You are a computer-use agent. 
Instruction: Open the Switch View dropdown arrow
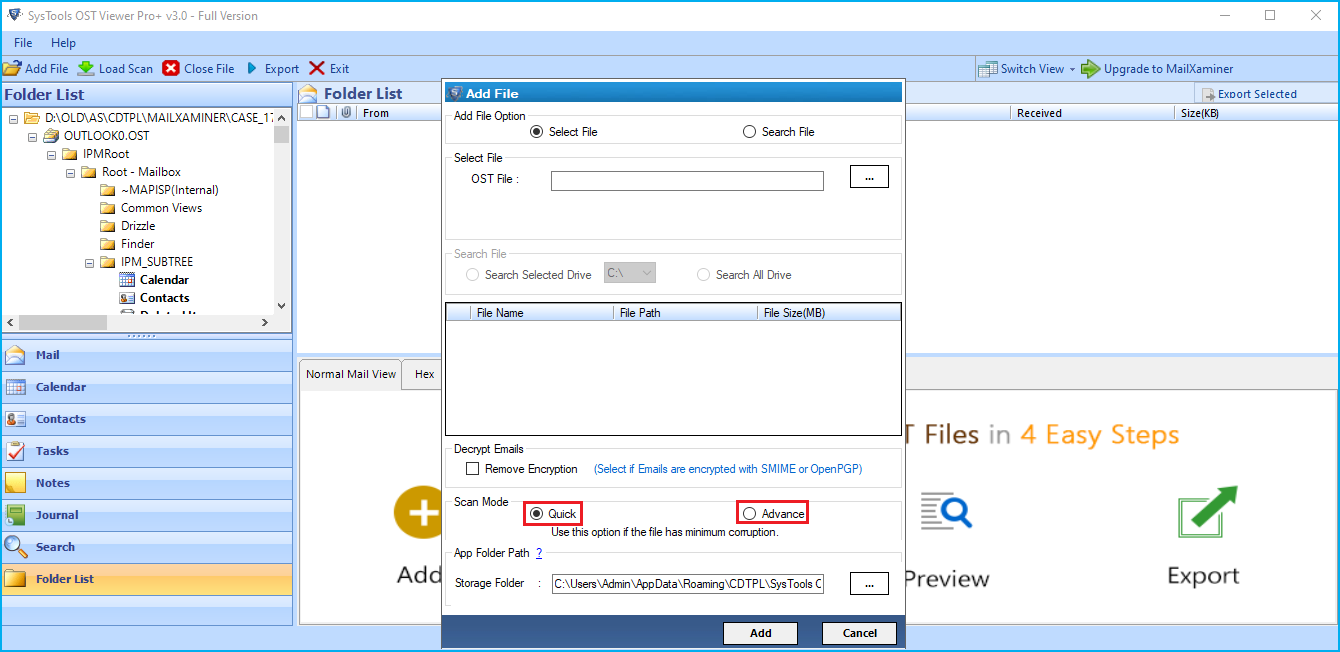pos(1072,69)
